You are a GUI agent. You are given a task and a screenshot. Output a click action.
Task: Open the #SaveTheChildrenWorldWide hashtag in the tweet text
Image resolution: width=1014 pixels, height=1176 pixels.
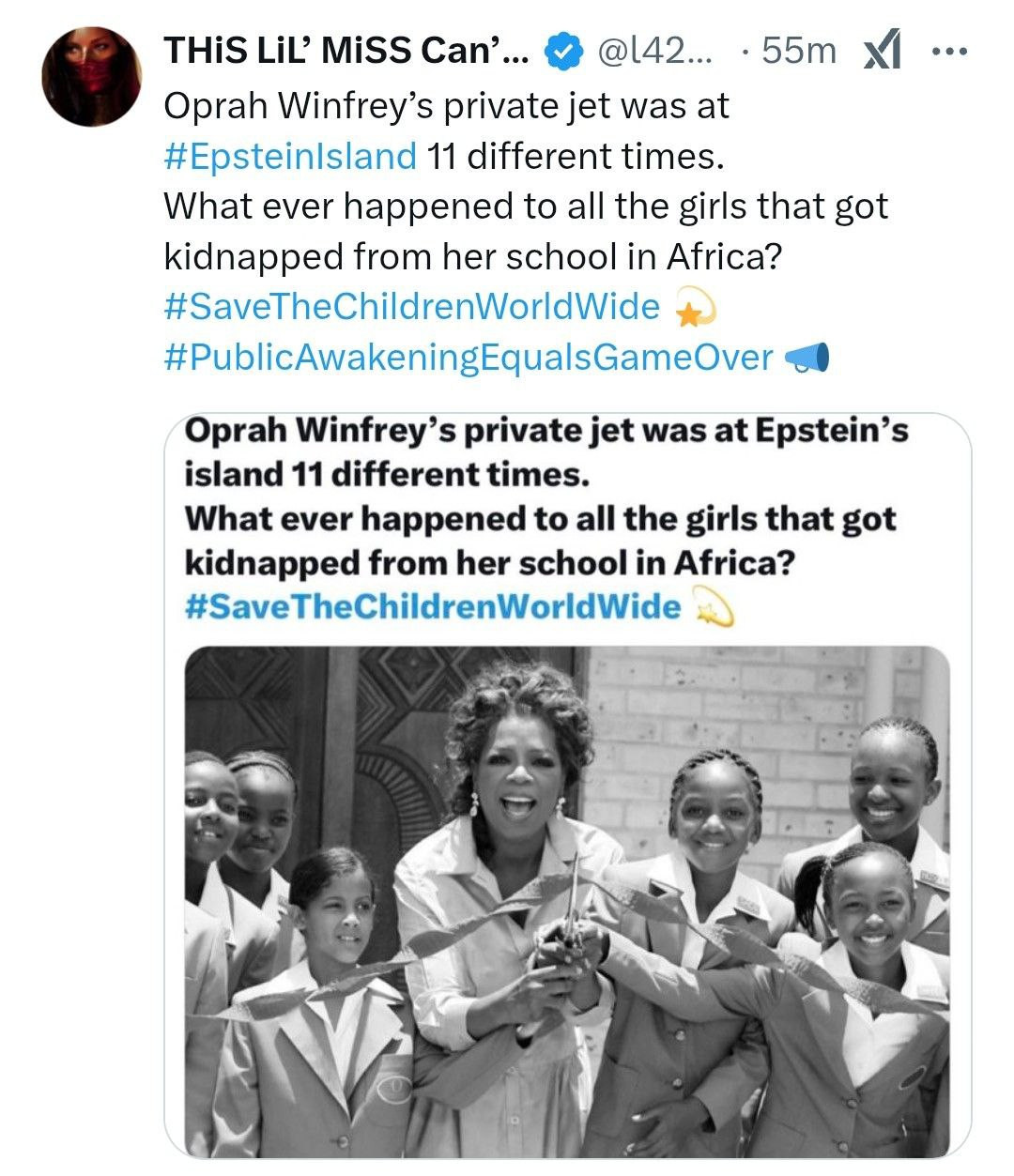click(412, 308)
